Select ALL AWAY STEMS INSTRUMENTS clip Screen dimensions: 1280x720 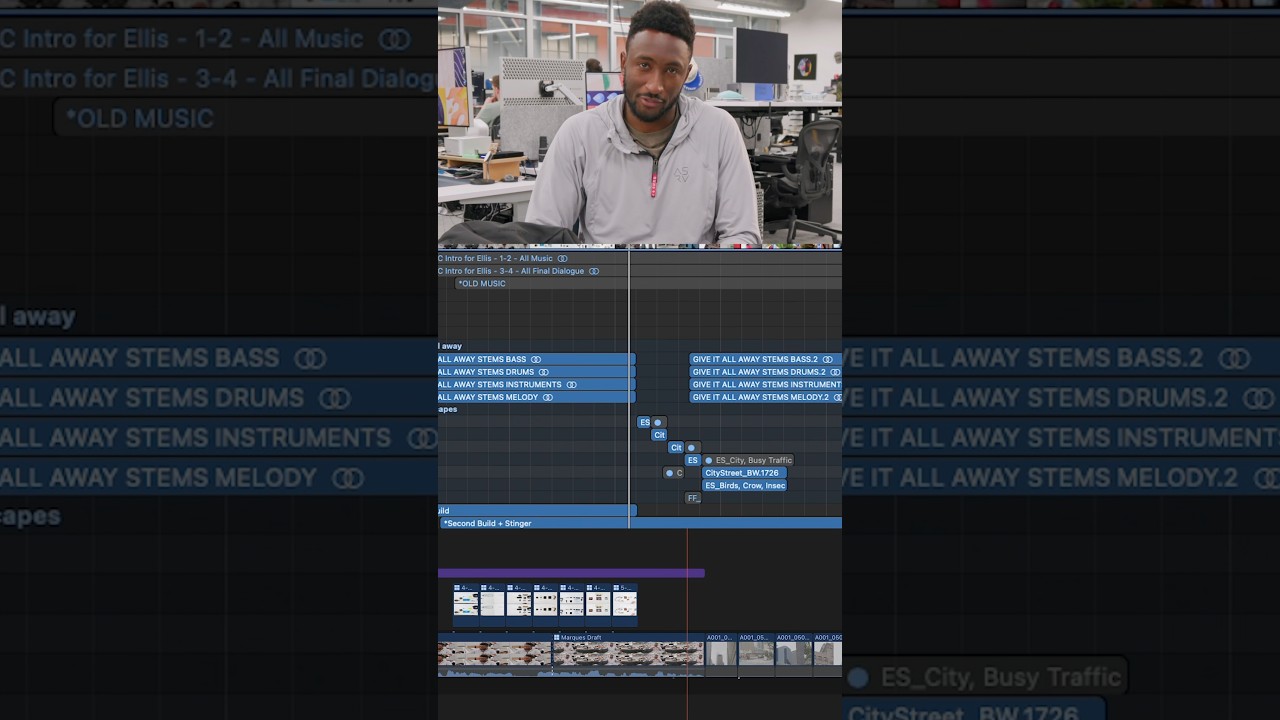pyautogui.click(x=536, y=384)
